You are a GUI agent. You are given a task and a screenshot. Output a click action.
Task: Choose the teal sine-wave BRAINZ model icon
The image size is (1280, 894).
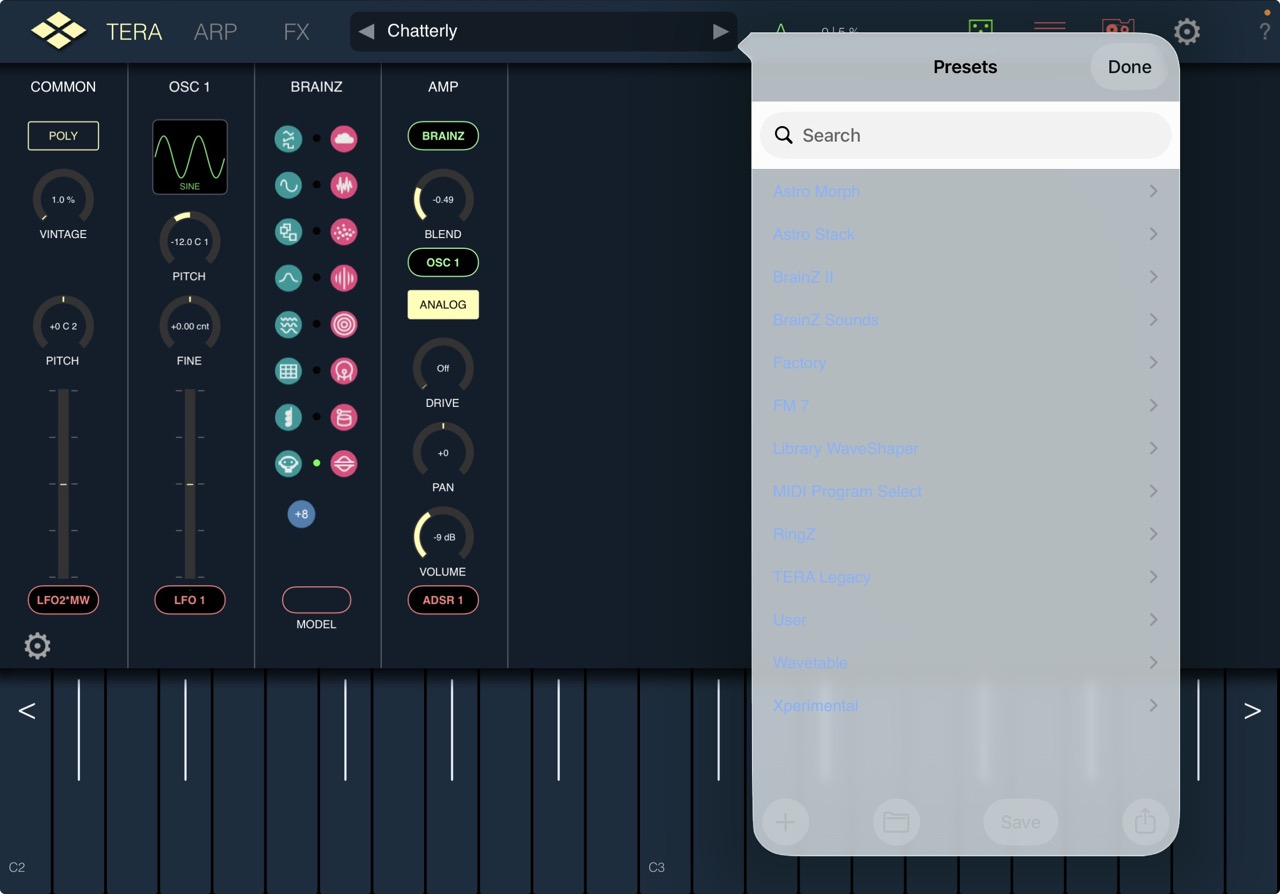289,185
